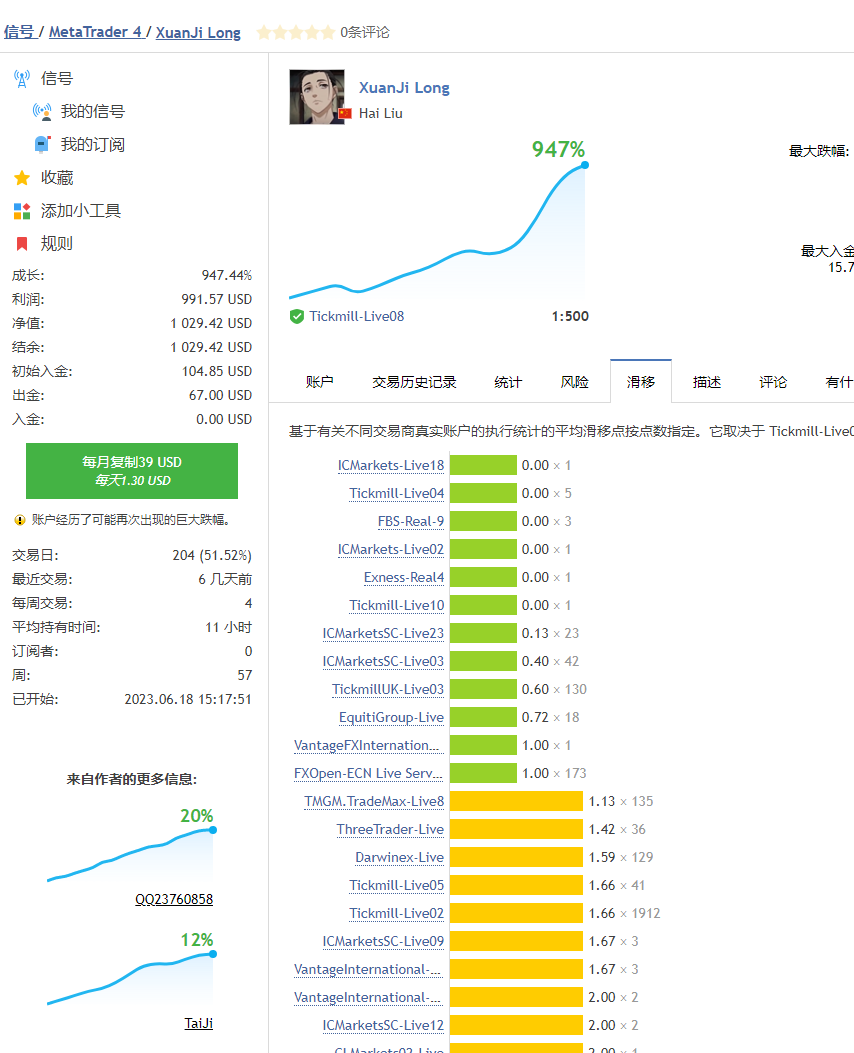
Task: Click the 每月复制39 USD subscribe button
Action: pyautogui.click(x=132, y=471)
